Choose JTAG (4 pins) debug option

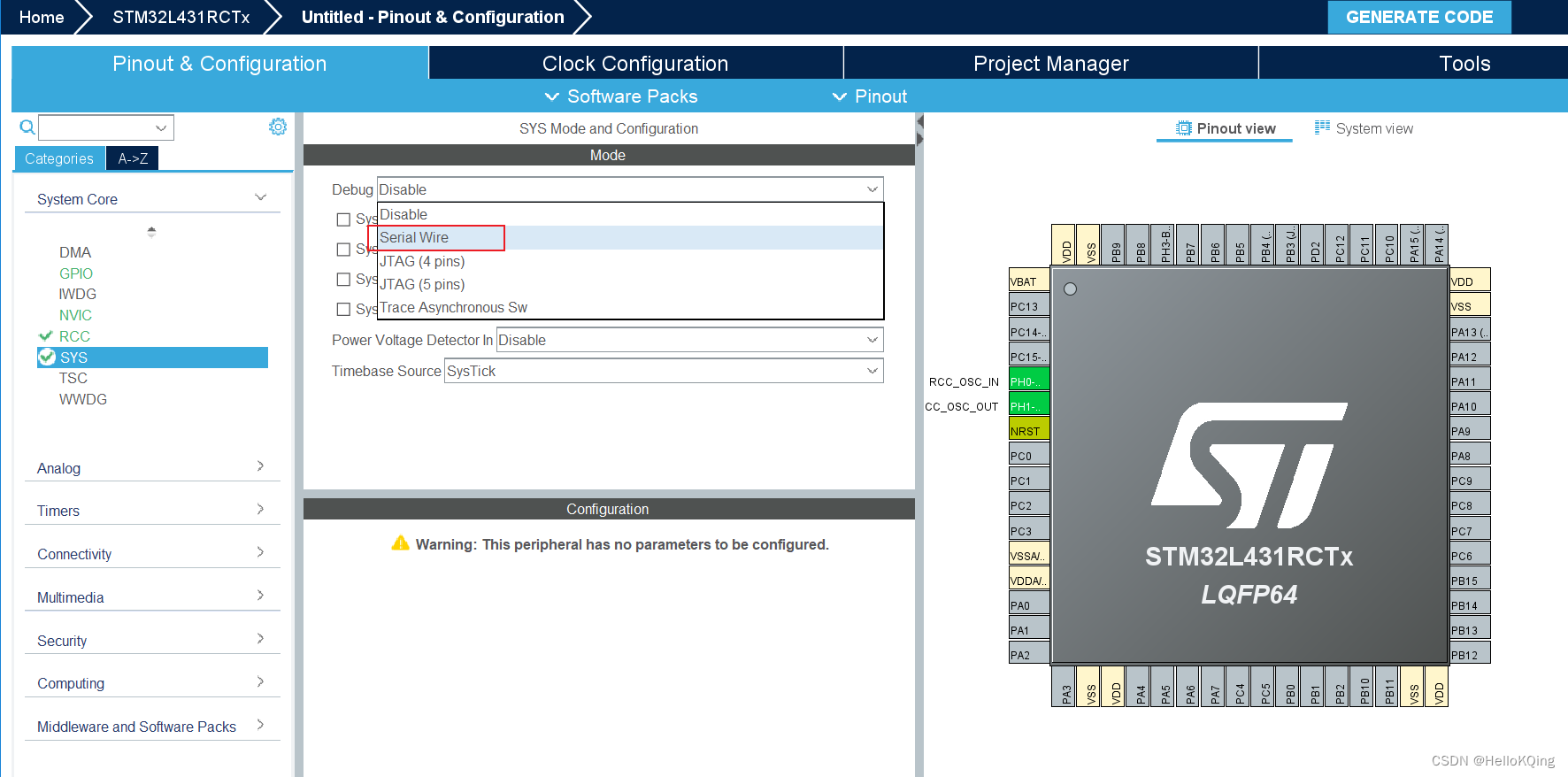coord(630,261)
